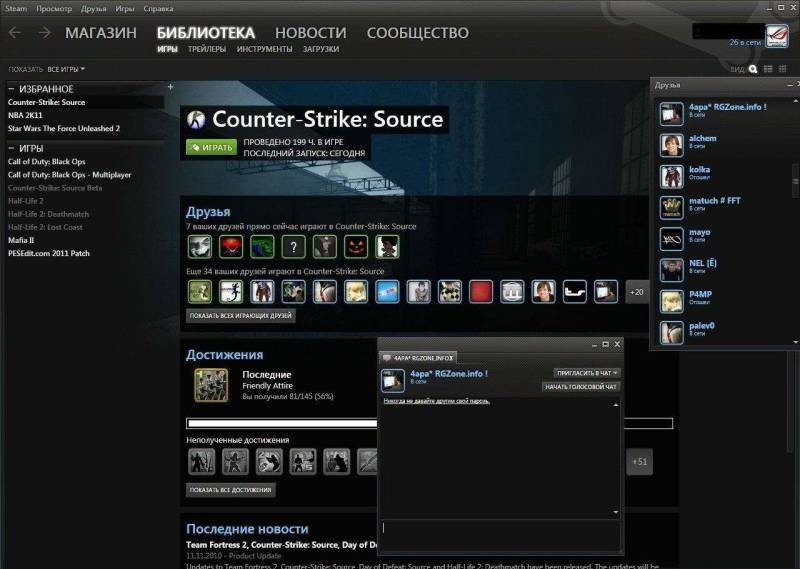Switch to the grid view icon
Image resolution: width=800 pixels, height=569 pixels.
pyautogui.click(x=783, y=69)
